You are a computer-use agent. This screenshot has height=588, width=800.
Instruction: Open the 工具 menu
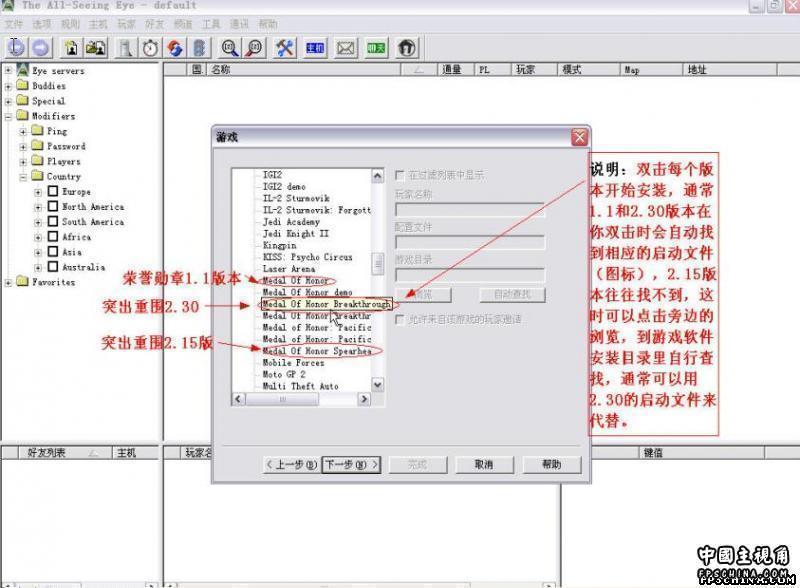(211, 24)
